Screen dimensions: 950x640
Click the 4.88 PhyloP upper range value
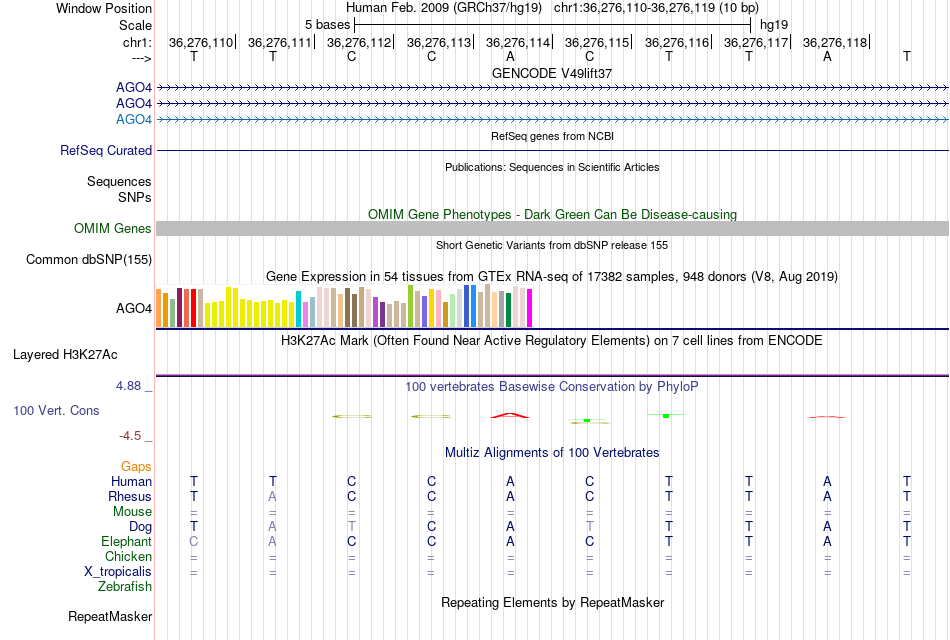(129, 385)
